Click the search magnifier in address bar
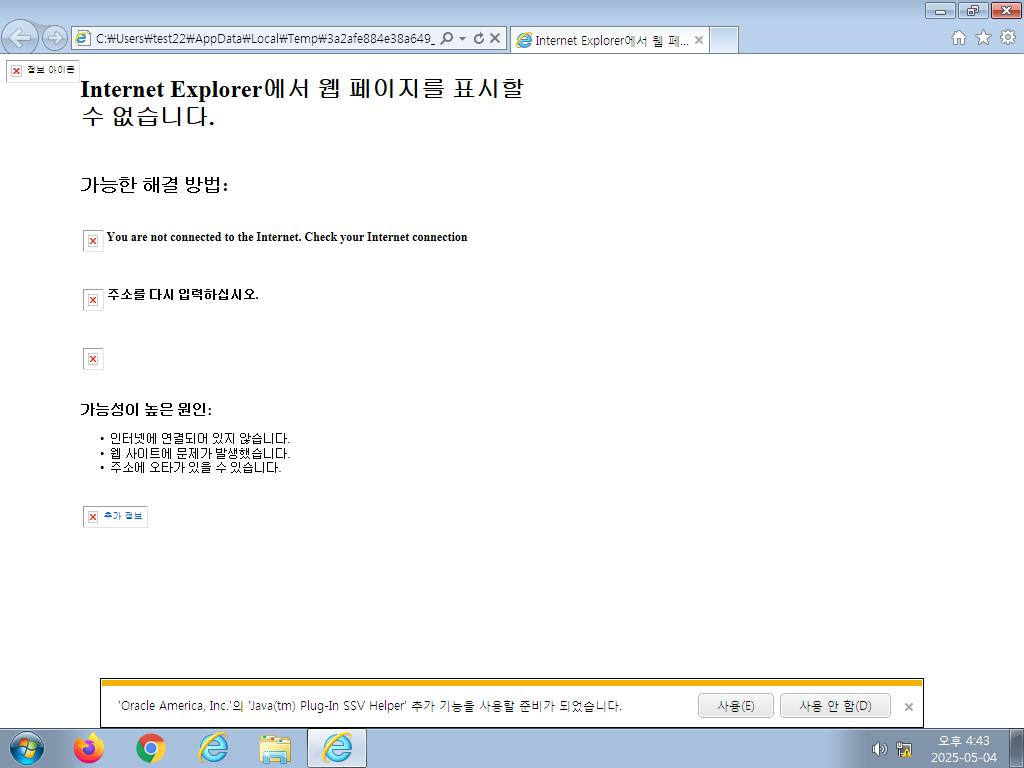Screen dimensions: 1024x768 (x=447, y=39)
